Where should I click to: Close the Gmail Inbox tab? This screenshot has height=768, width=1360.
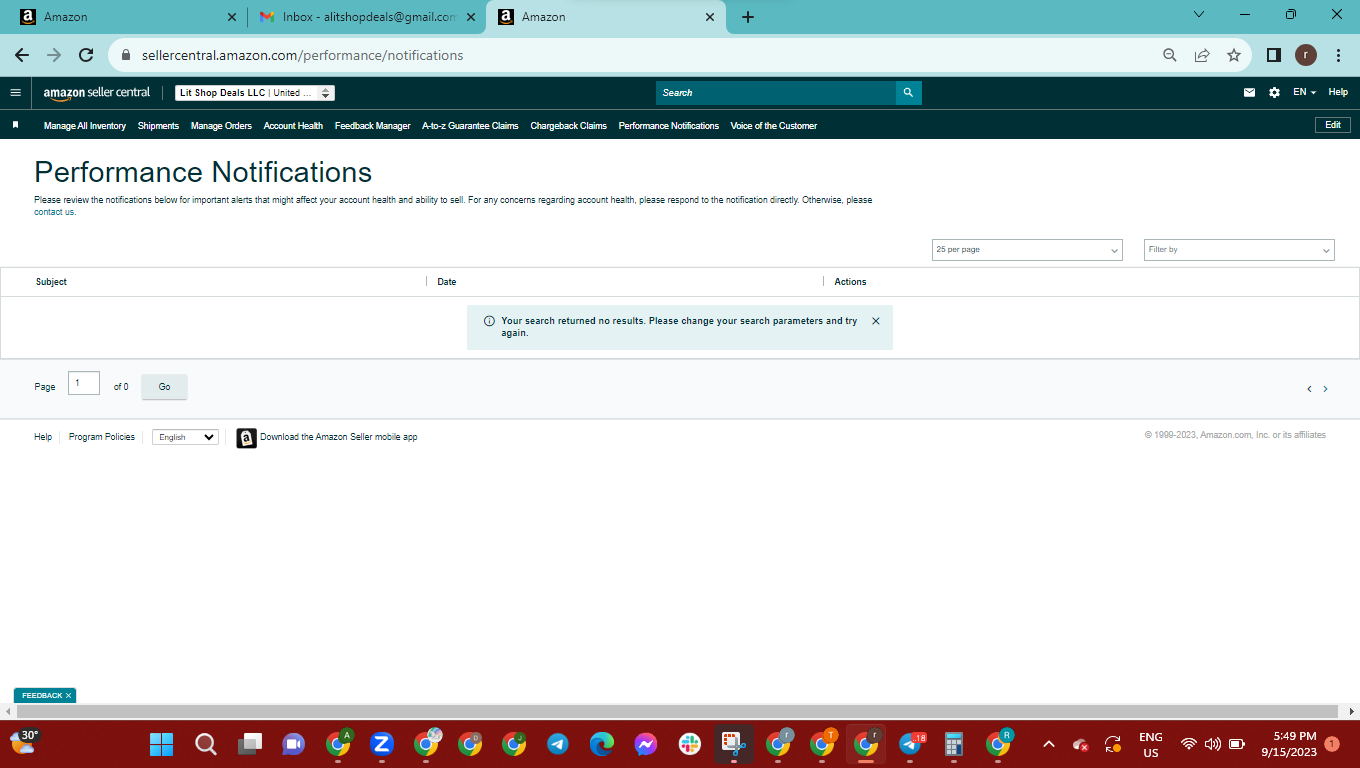471,17
